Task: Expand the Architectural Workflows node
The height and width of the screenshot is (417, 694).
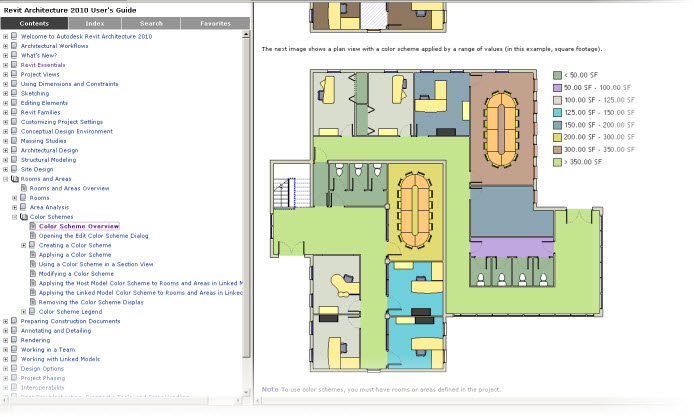Action: [5, 46]
